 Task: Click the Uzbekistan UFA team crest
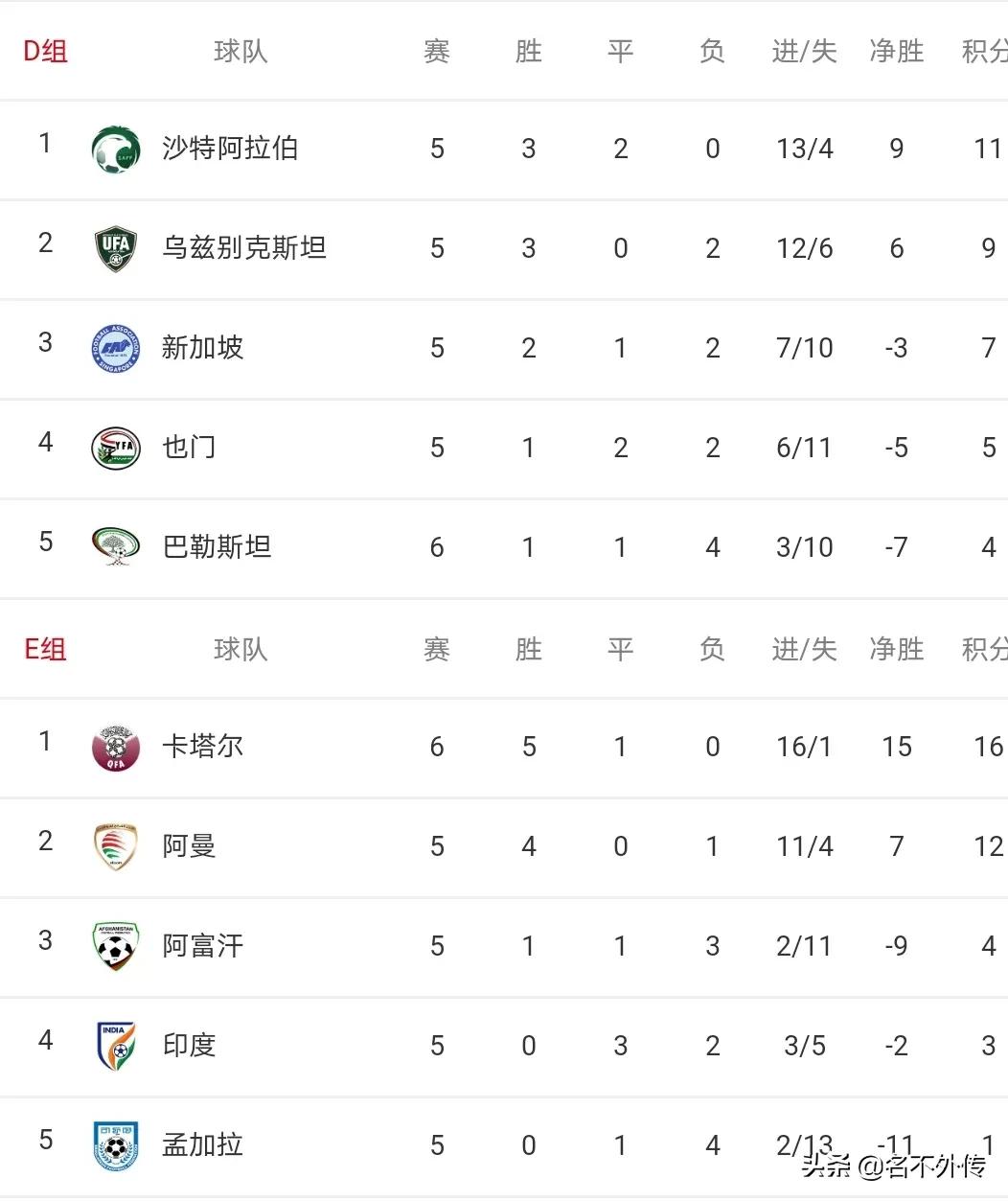[116, 248]
